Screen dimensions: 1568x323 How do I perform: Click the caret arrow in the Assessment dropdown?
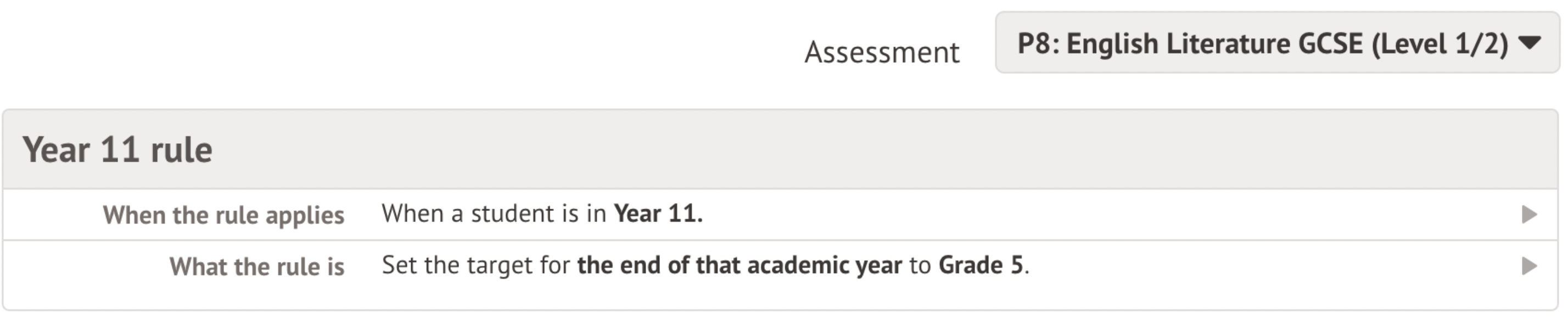pos(1528,43)
